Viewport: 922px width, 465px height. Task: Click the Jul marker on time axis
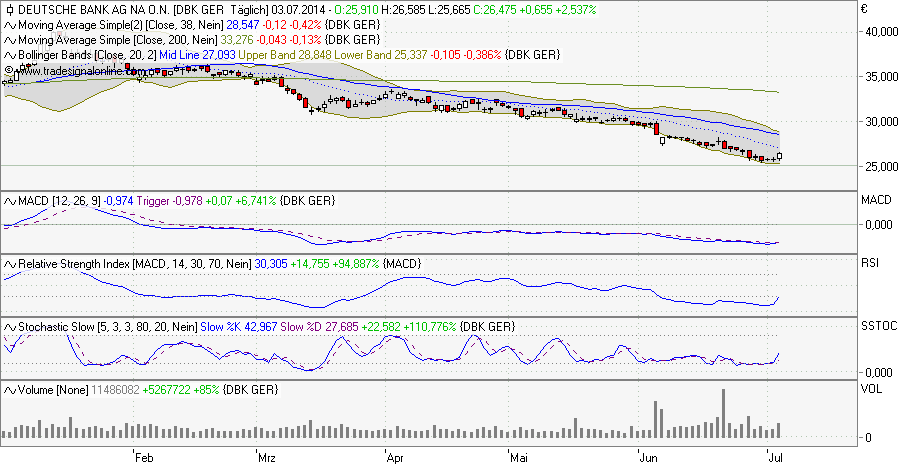pyautogui.click(x=777, y=457)
